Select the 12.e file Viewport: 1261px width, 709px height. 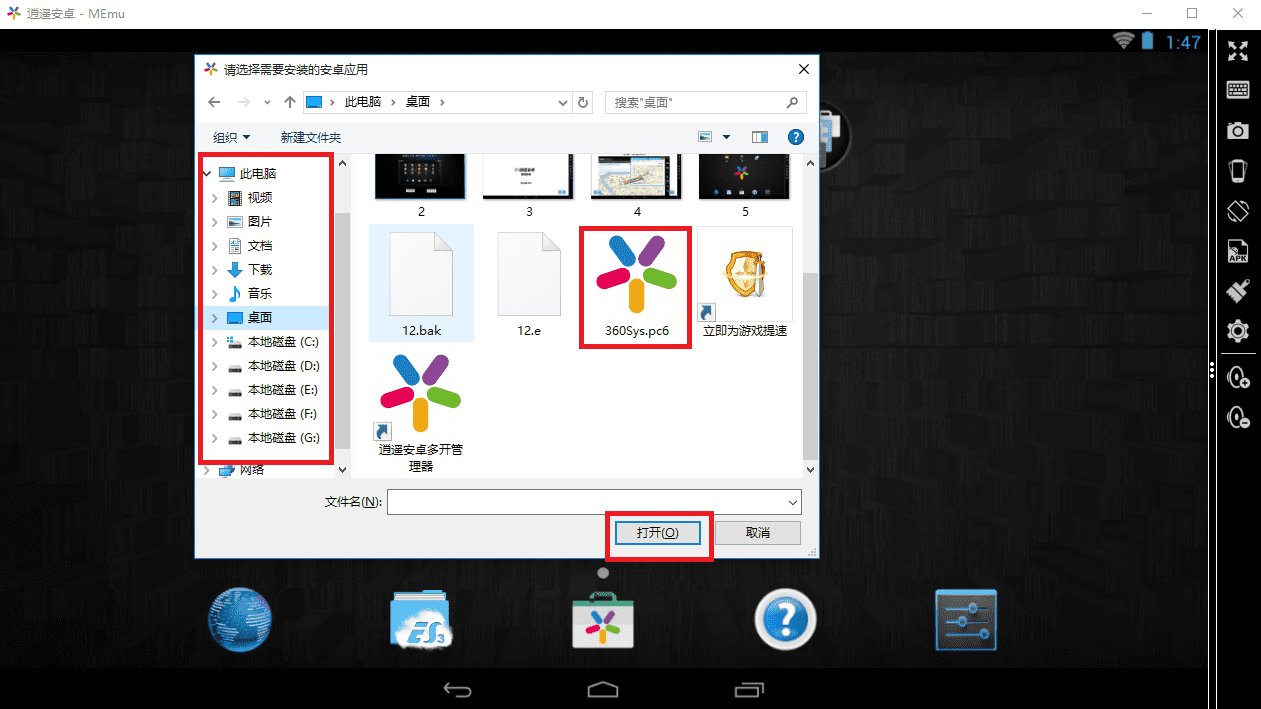pyautogui.click(x=529, y=284)
